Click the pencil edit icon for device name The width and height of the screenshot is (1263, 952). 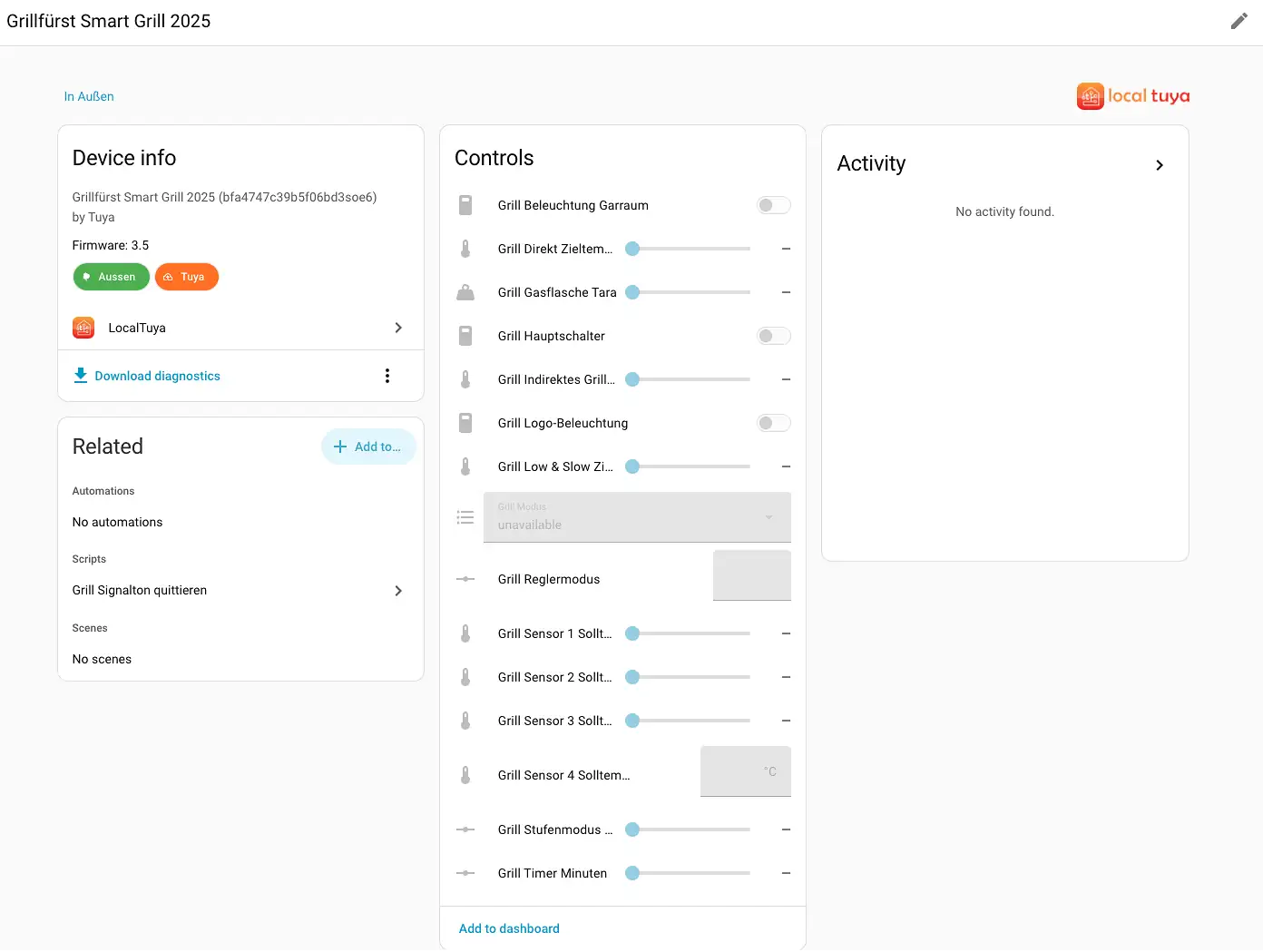[1239, 21]
